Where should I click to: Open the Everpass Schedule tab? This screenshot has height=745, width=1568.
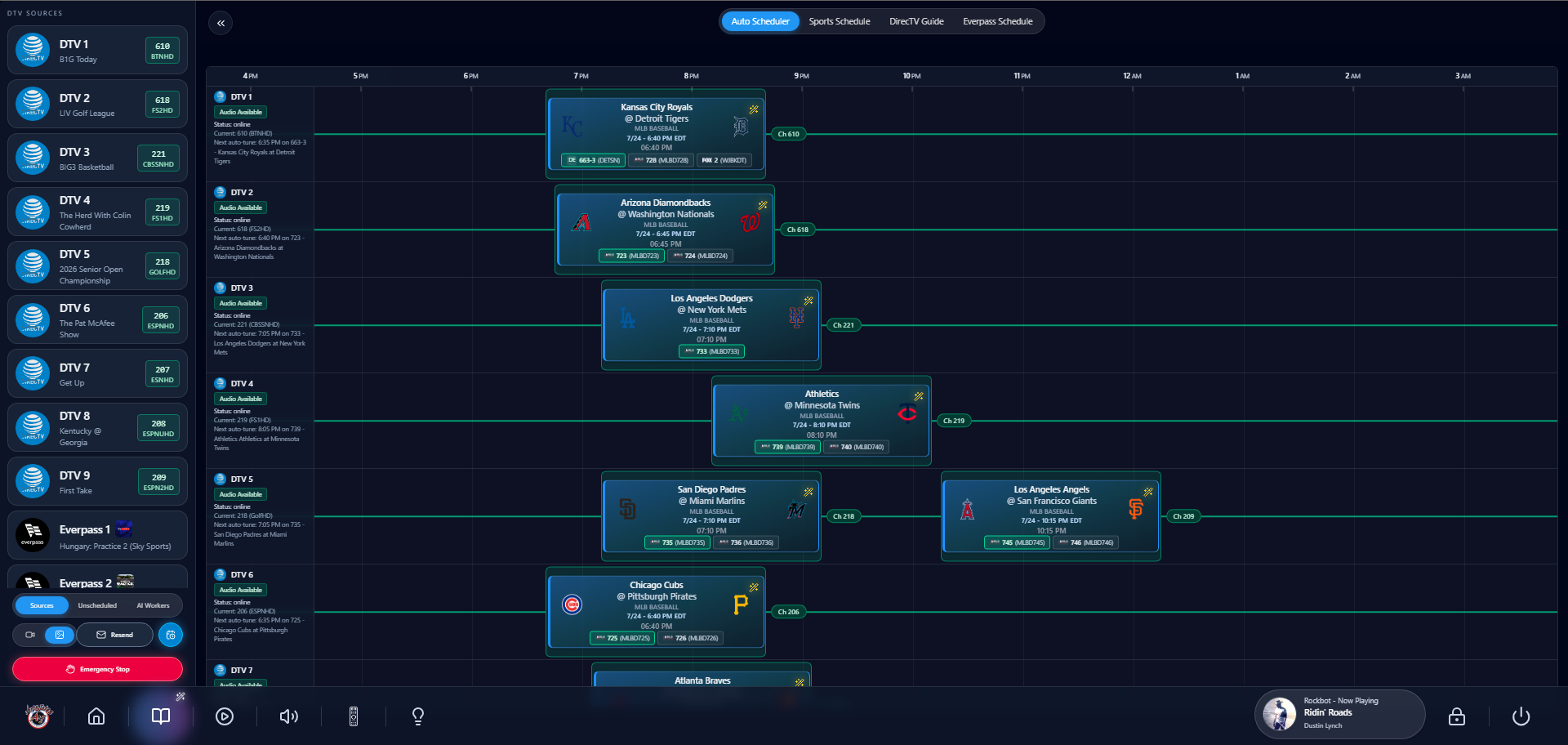tap(997, 21)
